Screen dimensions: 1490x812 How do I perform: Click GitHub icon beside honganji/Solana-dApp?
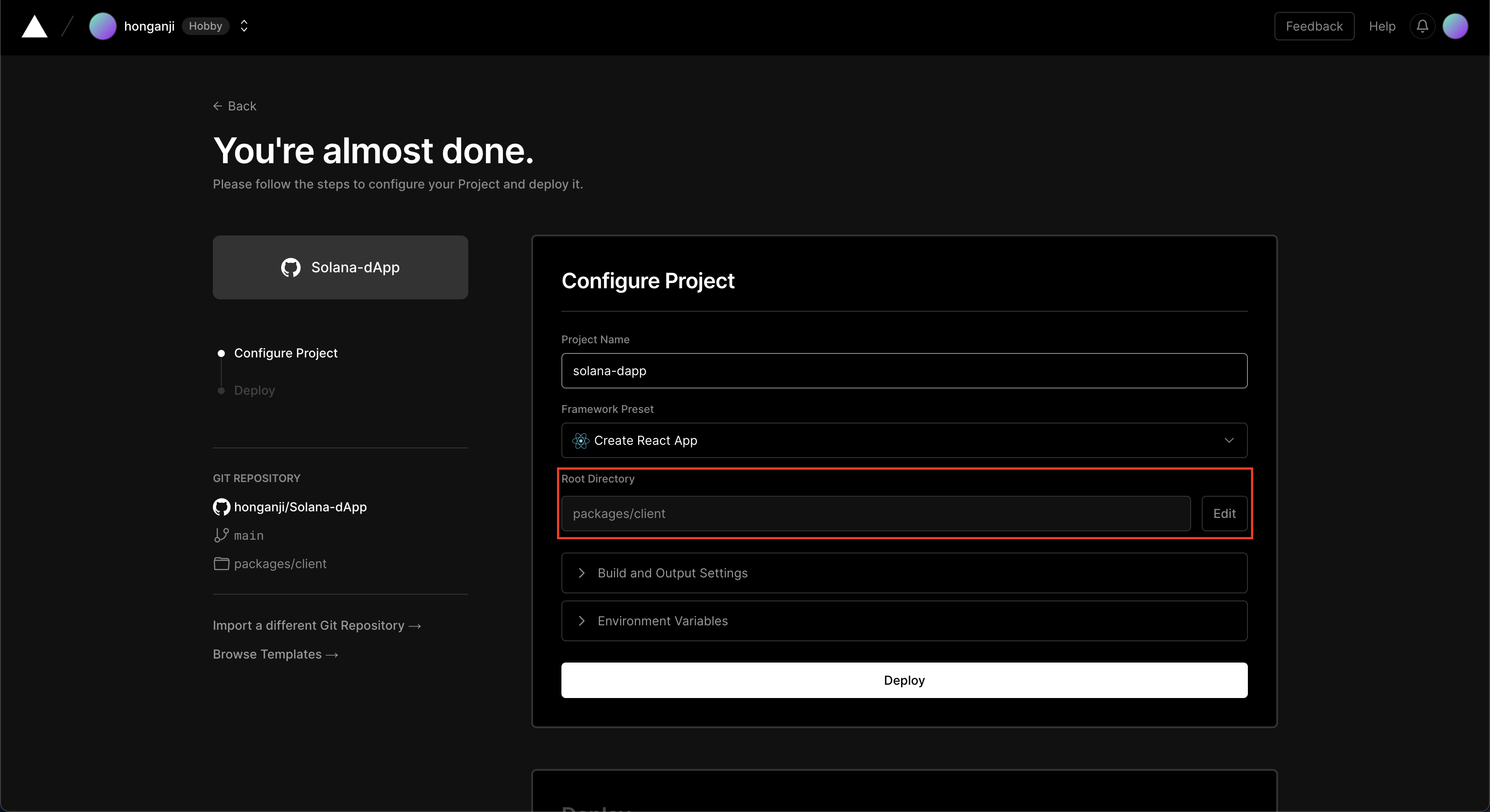(222, 507)
